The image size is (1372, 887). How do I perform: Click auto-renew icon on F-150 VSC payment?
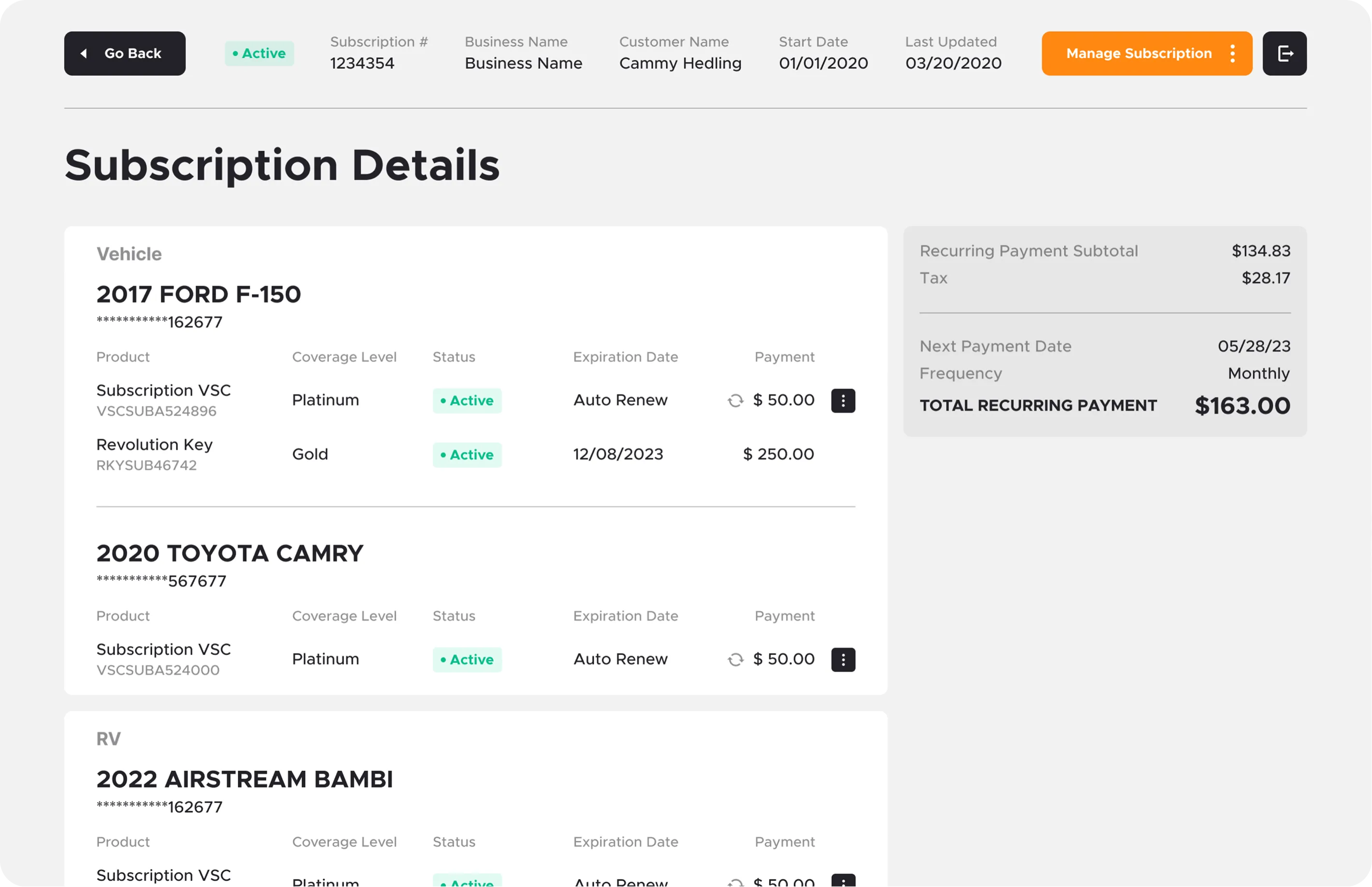(736, 401)
